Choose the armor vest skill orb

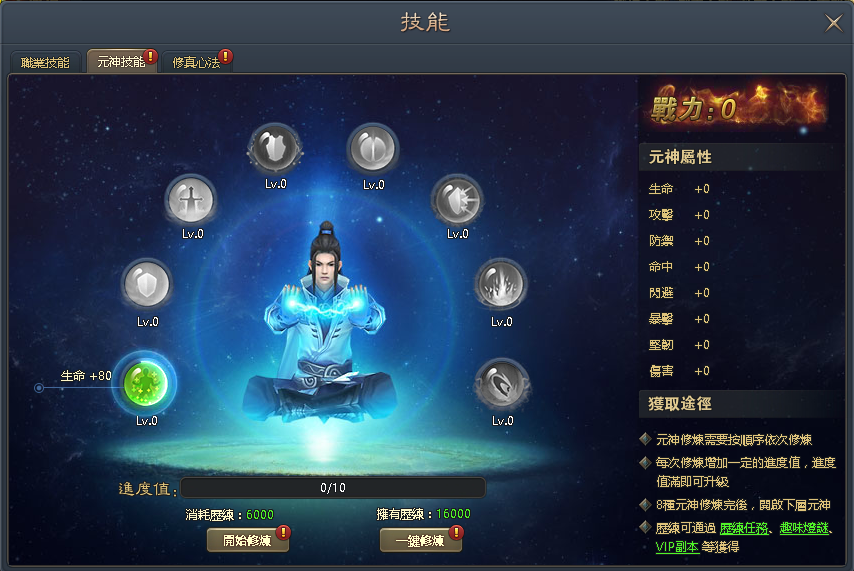pyautogui.click(x=275, y=148)
